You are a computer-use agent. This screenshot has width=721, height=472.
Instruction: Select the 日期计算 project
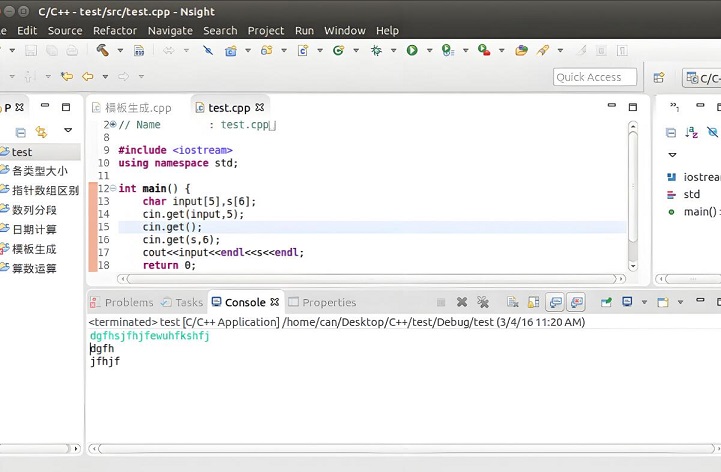pos(34,229)
